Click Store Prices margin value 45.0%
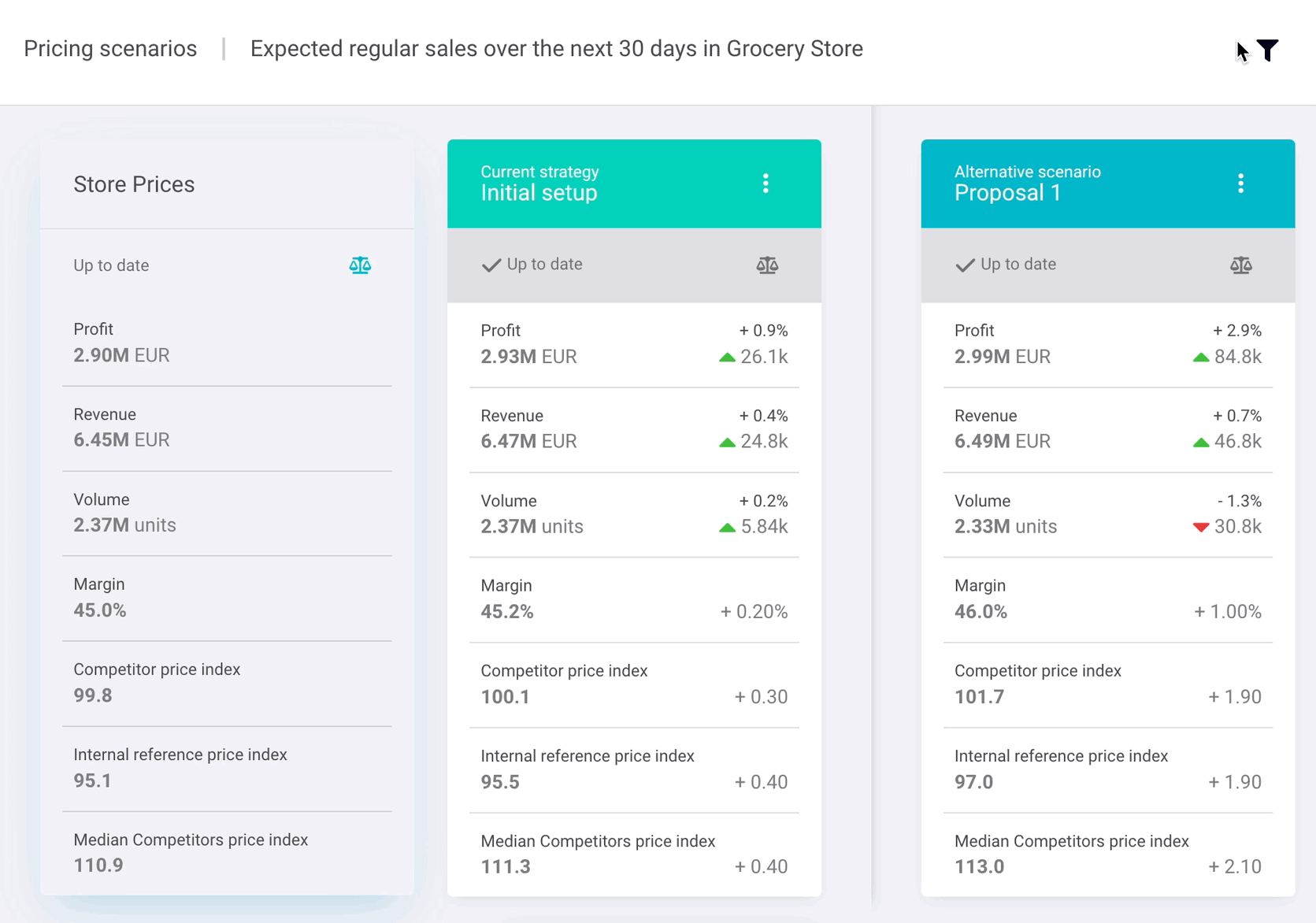 [x=100, y=610]
